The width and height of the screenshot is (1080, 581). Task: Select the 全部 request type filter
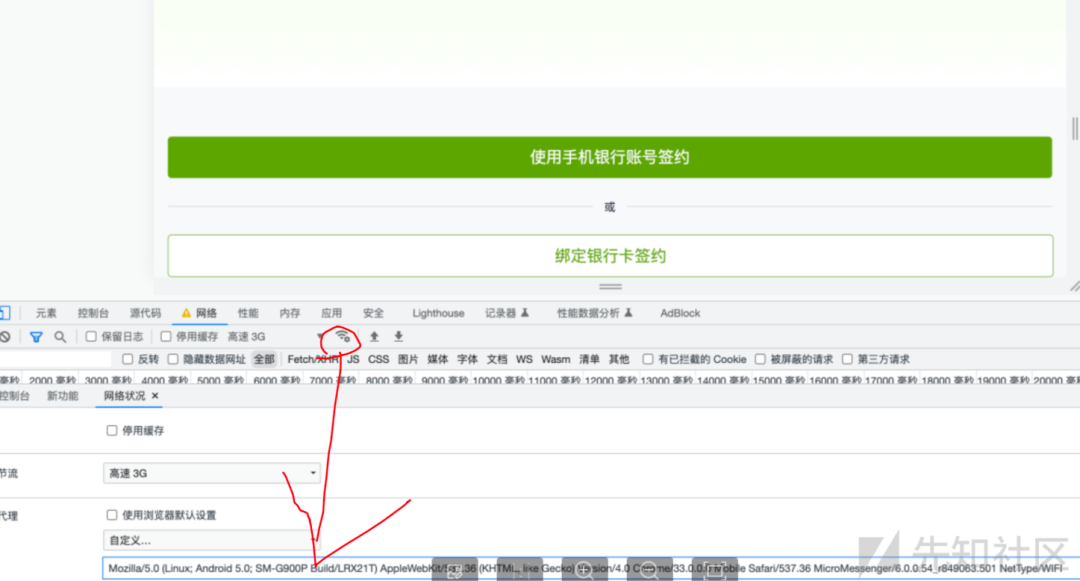click(264, 359)
